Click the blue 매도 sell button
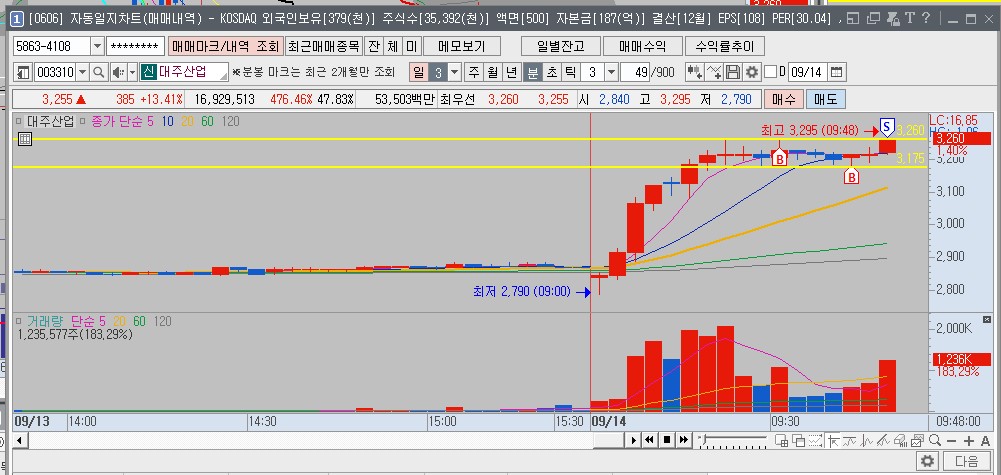This screenshot has height=475, width=1001. tap(825, 99)
